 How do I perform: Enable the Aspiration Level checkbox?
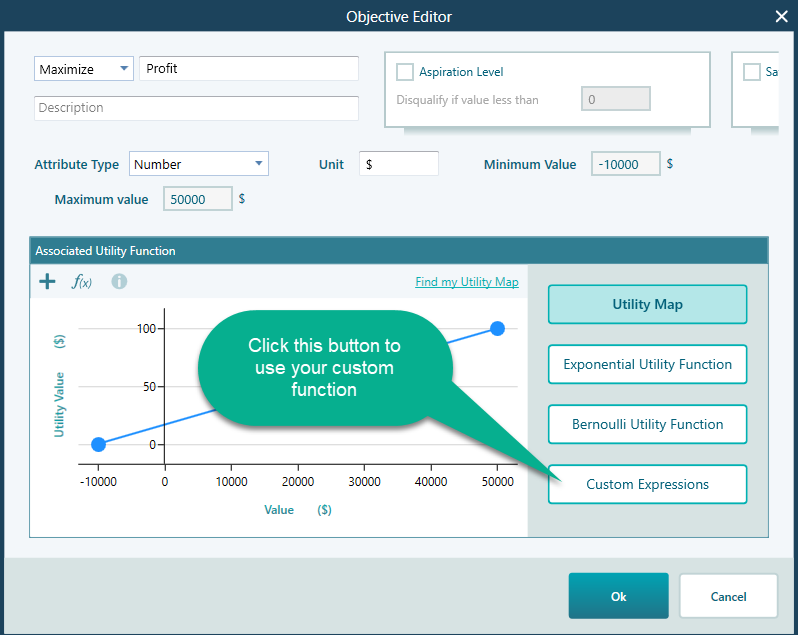[405, 72]
